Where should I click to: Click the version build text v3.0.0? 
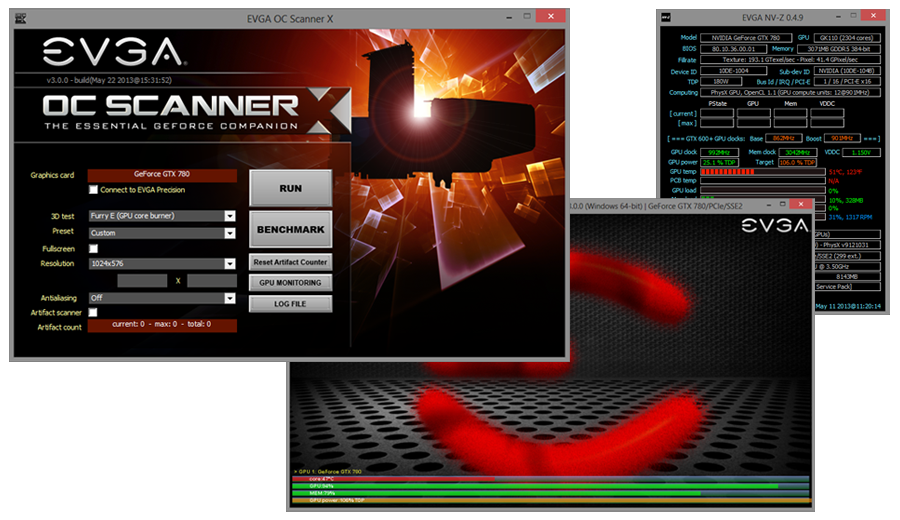(x=109, y=80)
